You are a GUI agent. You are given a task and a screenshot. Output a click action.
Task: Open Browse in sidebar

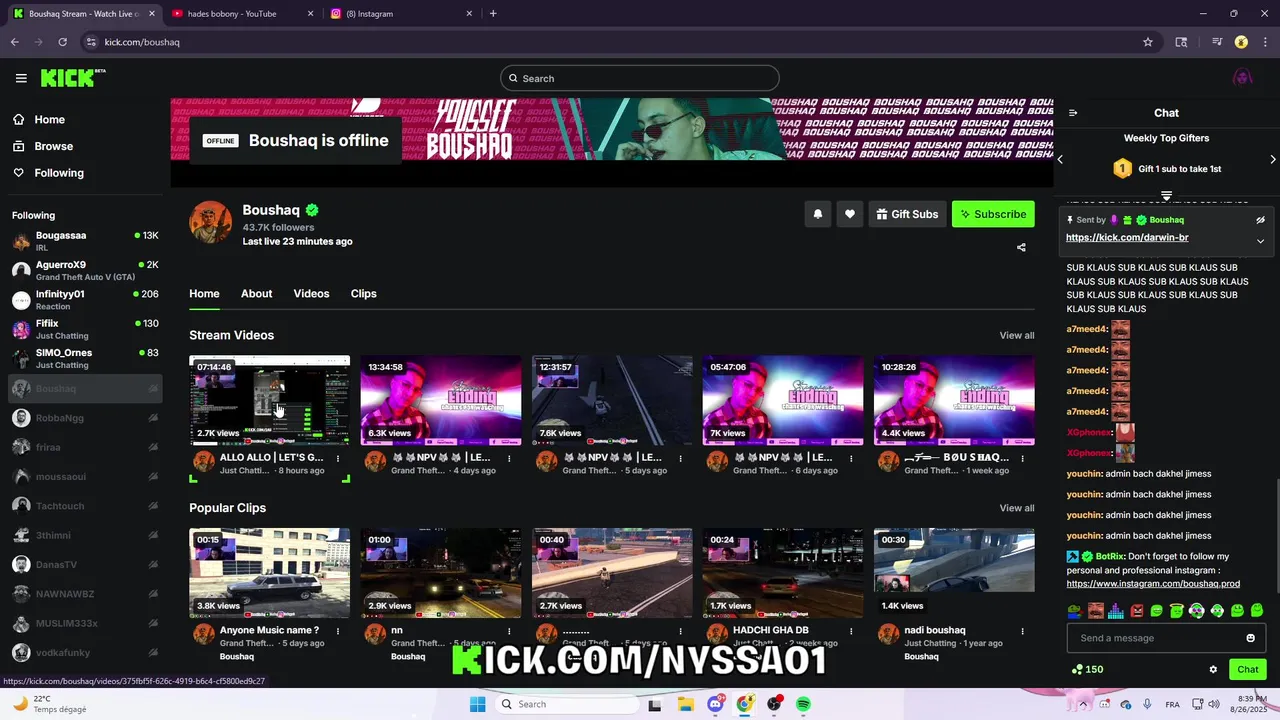coord(42,146)
